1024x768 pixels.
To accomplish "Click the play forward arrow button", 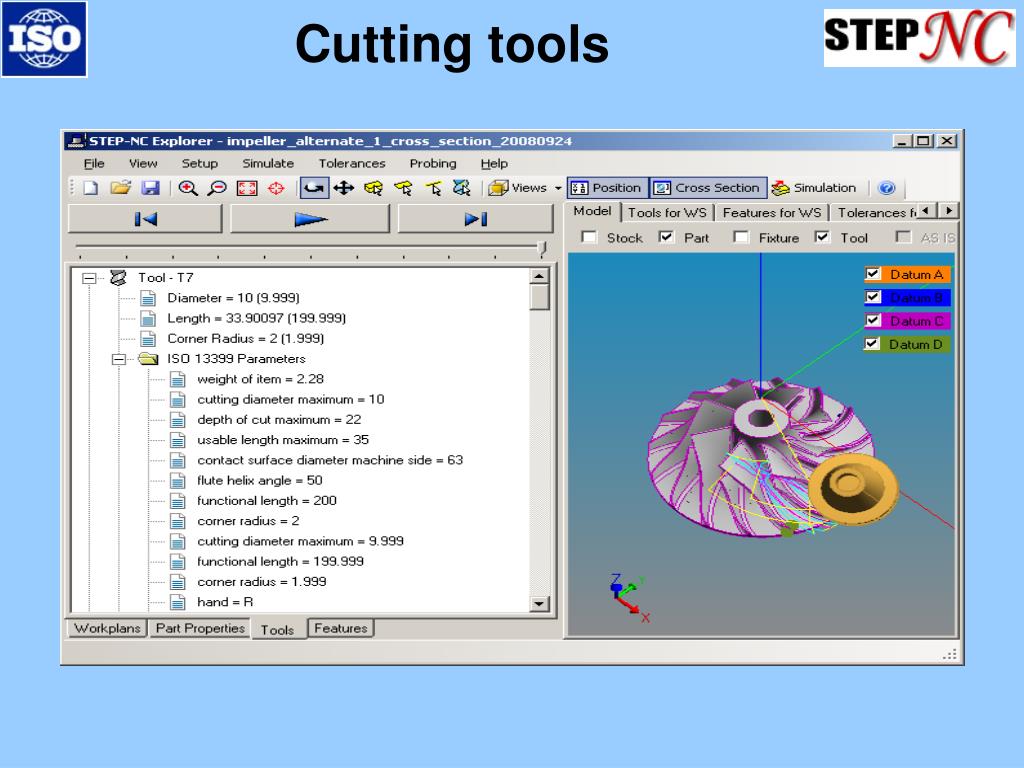I will pos(310,219).
